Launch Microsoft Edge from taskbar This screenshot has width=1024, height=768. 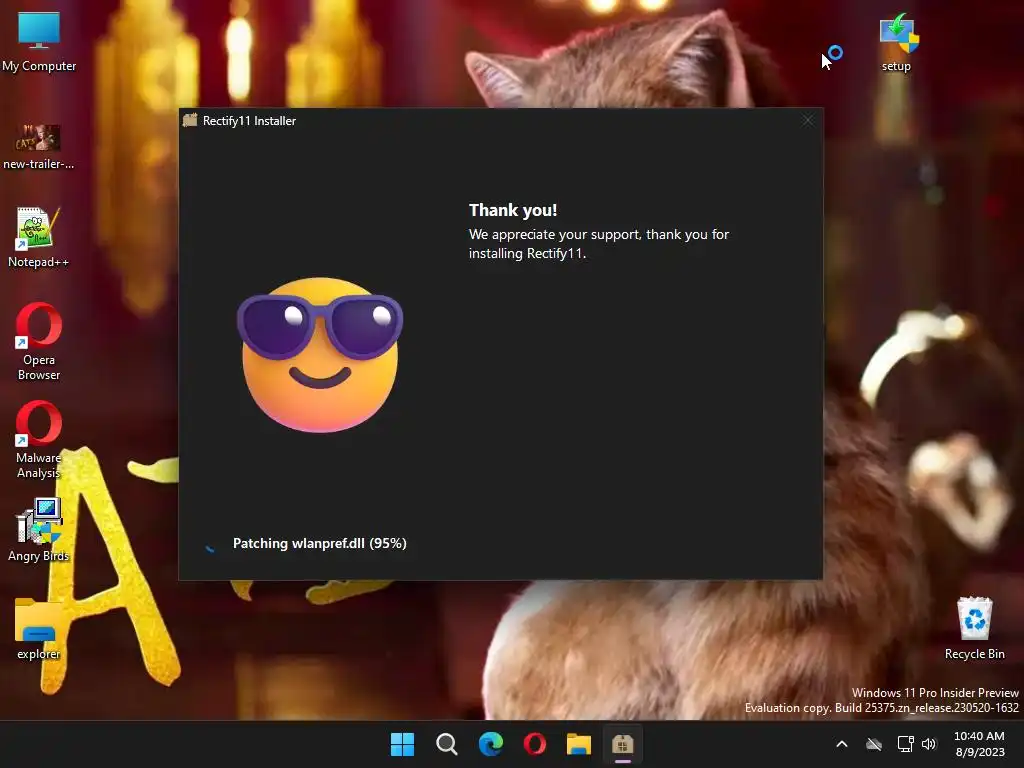(x=490, y=744)
